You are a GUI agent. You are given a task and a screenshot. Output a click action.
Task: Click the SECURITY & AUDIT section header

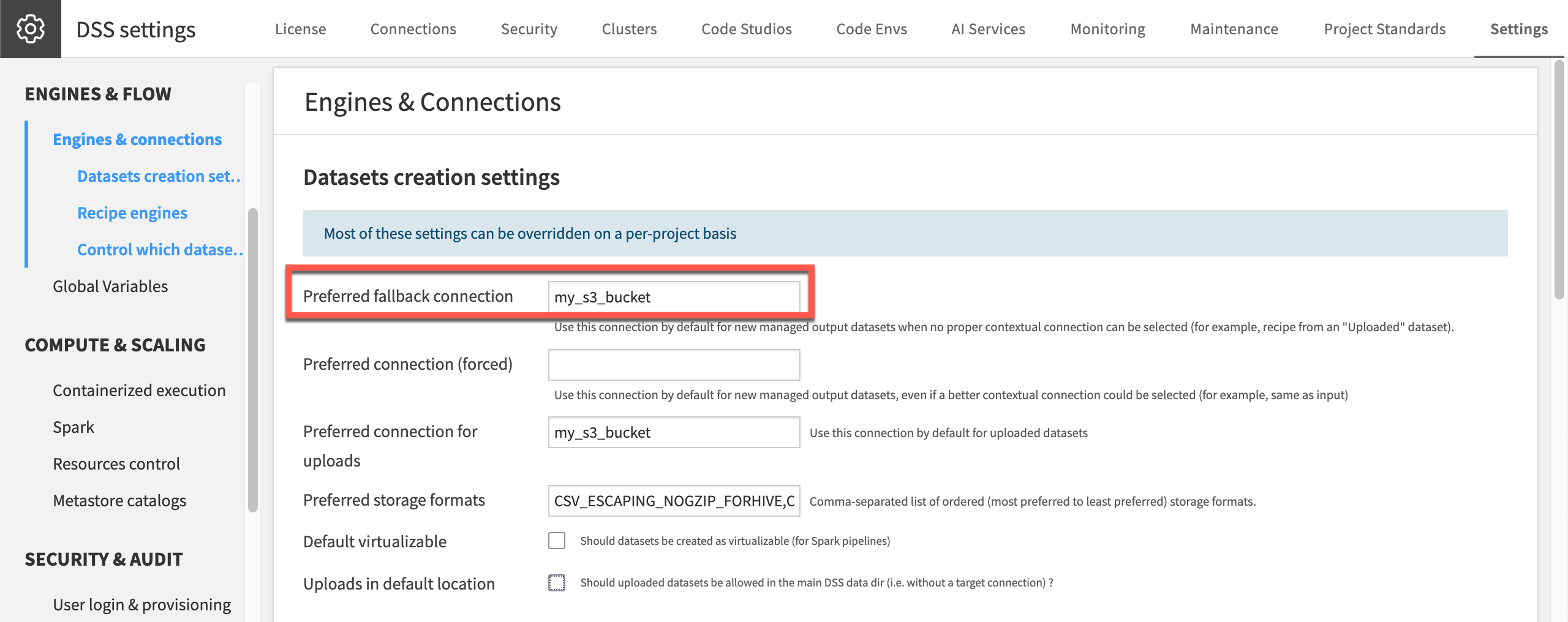pos(104,560)
